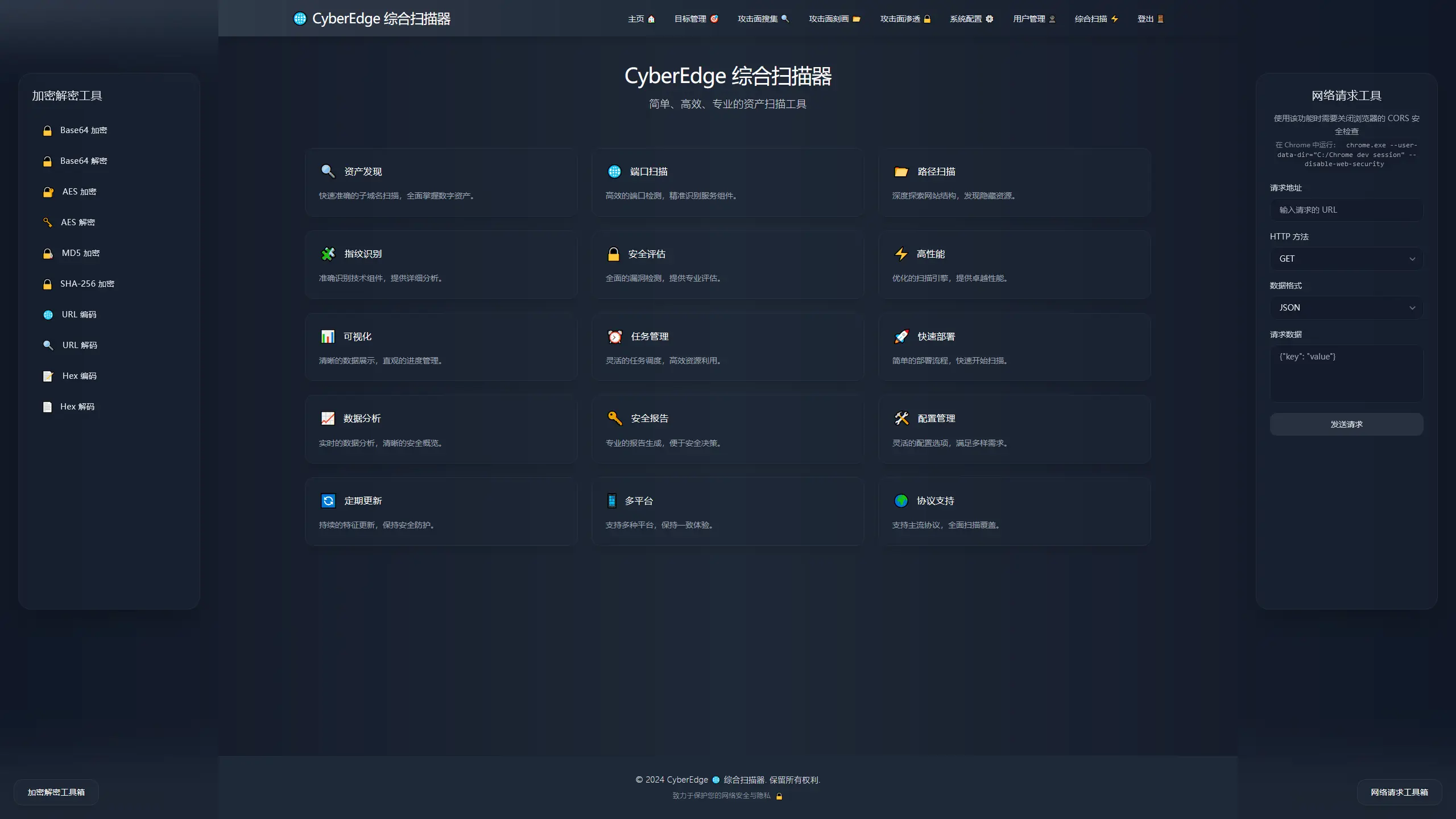Click the CyberEdge globe logo icon in header

pyautogui.click(x=300, y=19)
